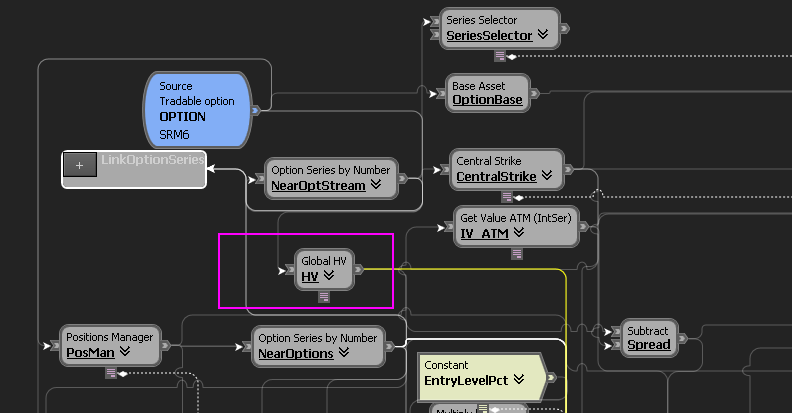Select the 'Positions Manager' node title
This screenshot has width=792, height=413.
110,337
